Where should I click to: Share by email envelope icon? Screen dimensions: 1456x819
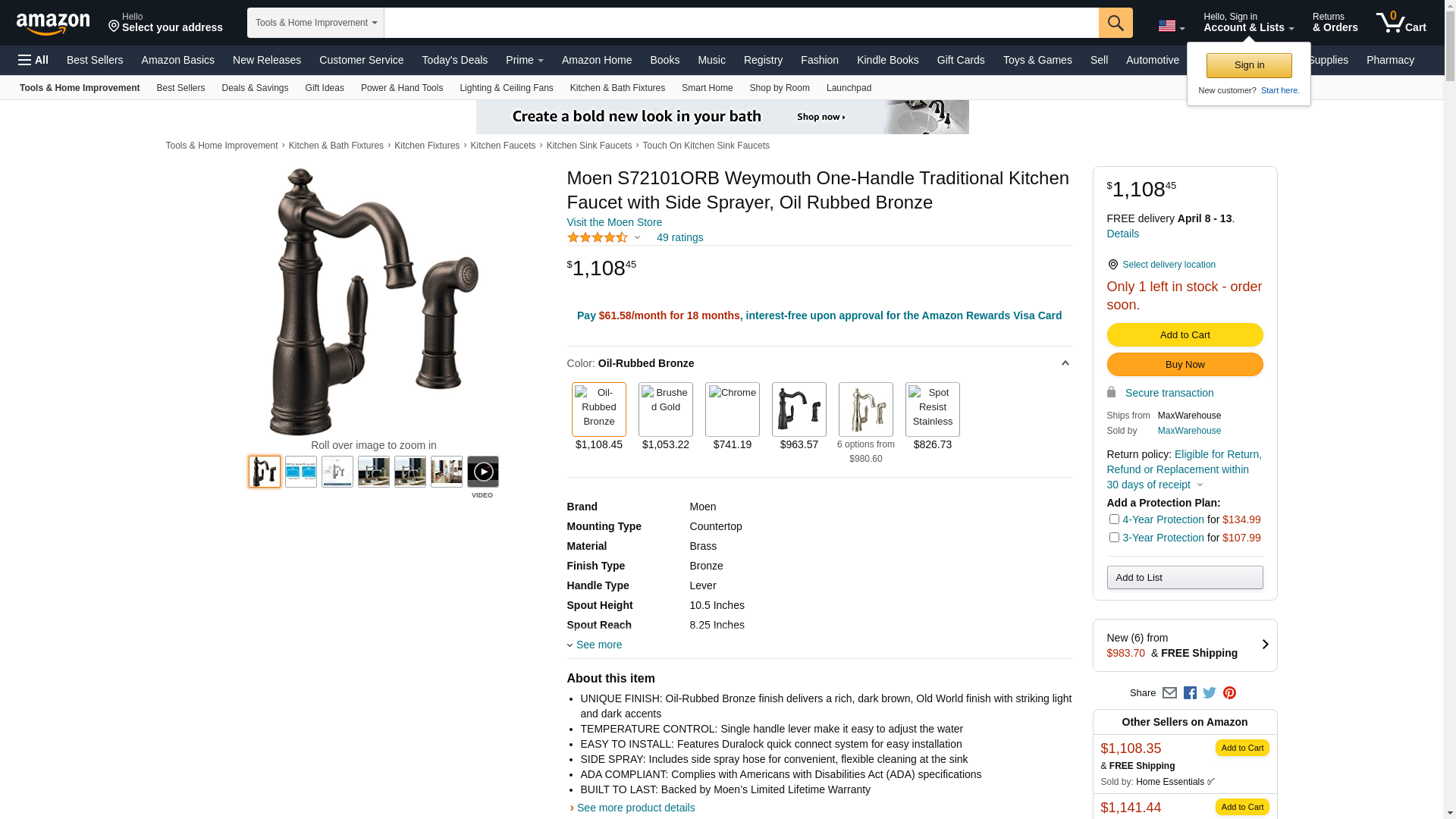coord(1169,693)
